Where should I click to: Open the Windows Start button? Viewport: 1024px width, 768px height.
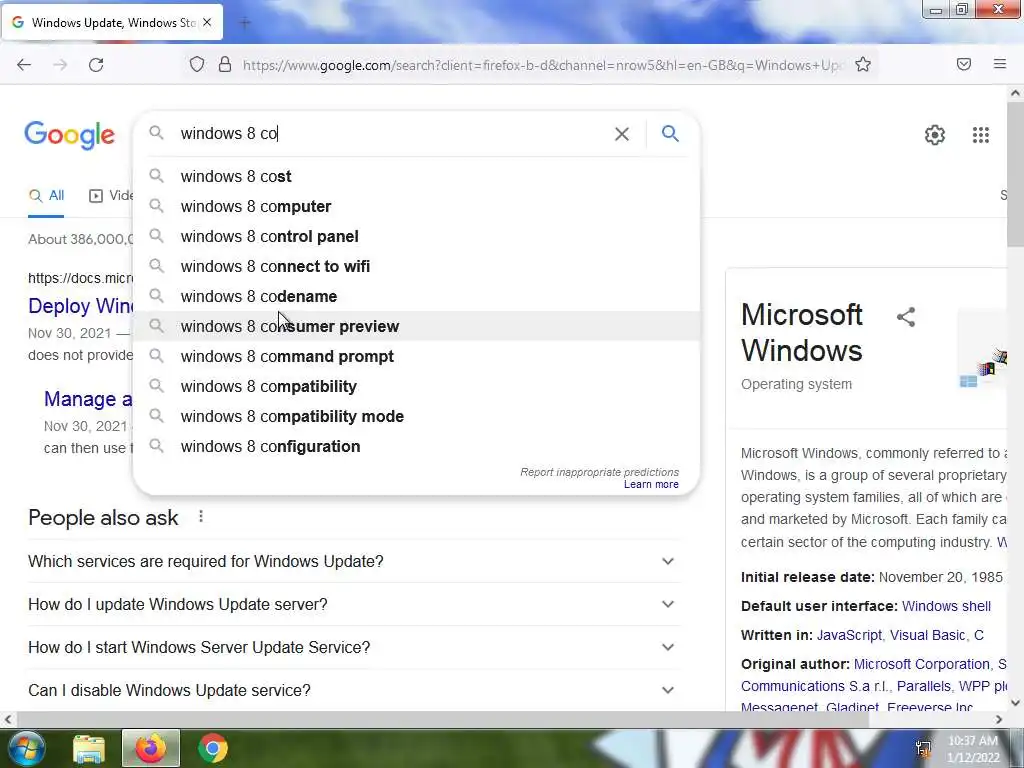click(x=27, y=748)
